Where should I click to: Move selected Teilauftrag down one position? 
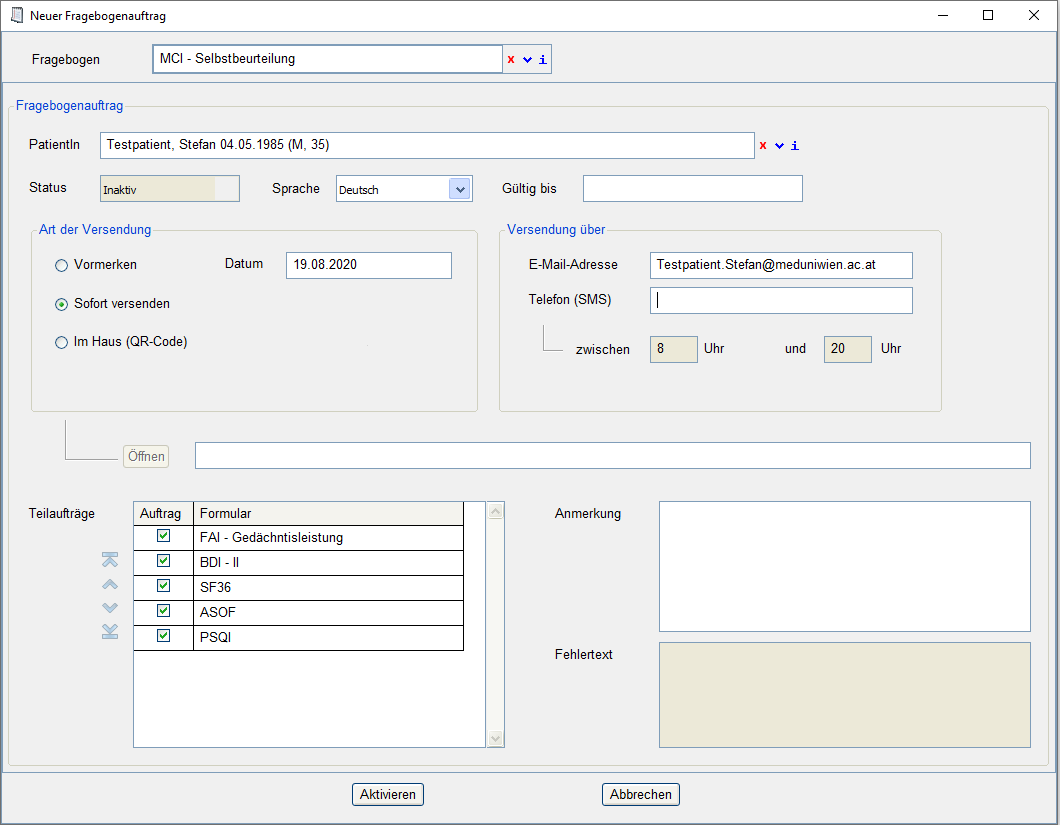click(110, 608)
